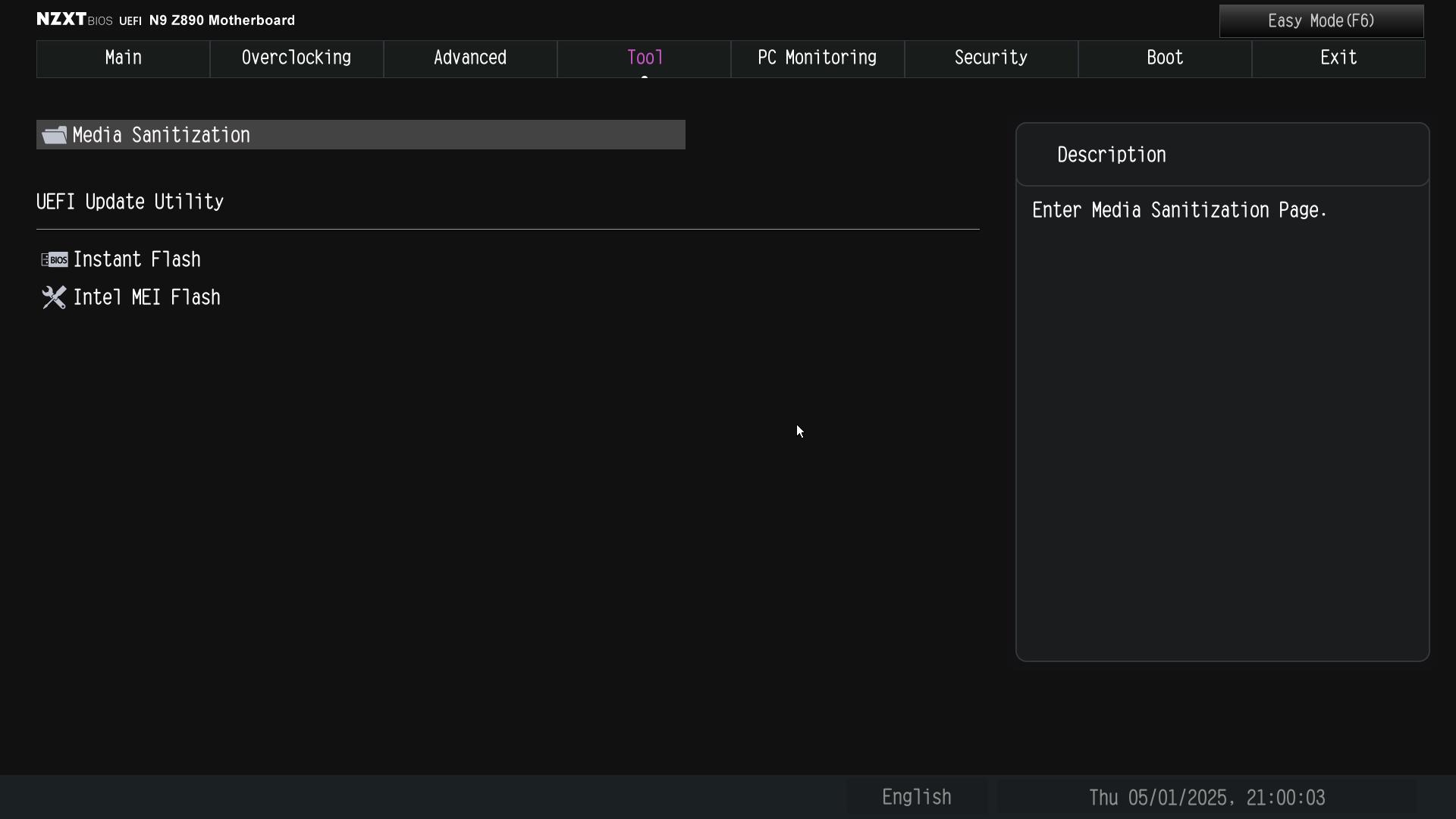1456x819 pixels.
Task: Click the Description panel header
Action: click(x=1112, y=155)
